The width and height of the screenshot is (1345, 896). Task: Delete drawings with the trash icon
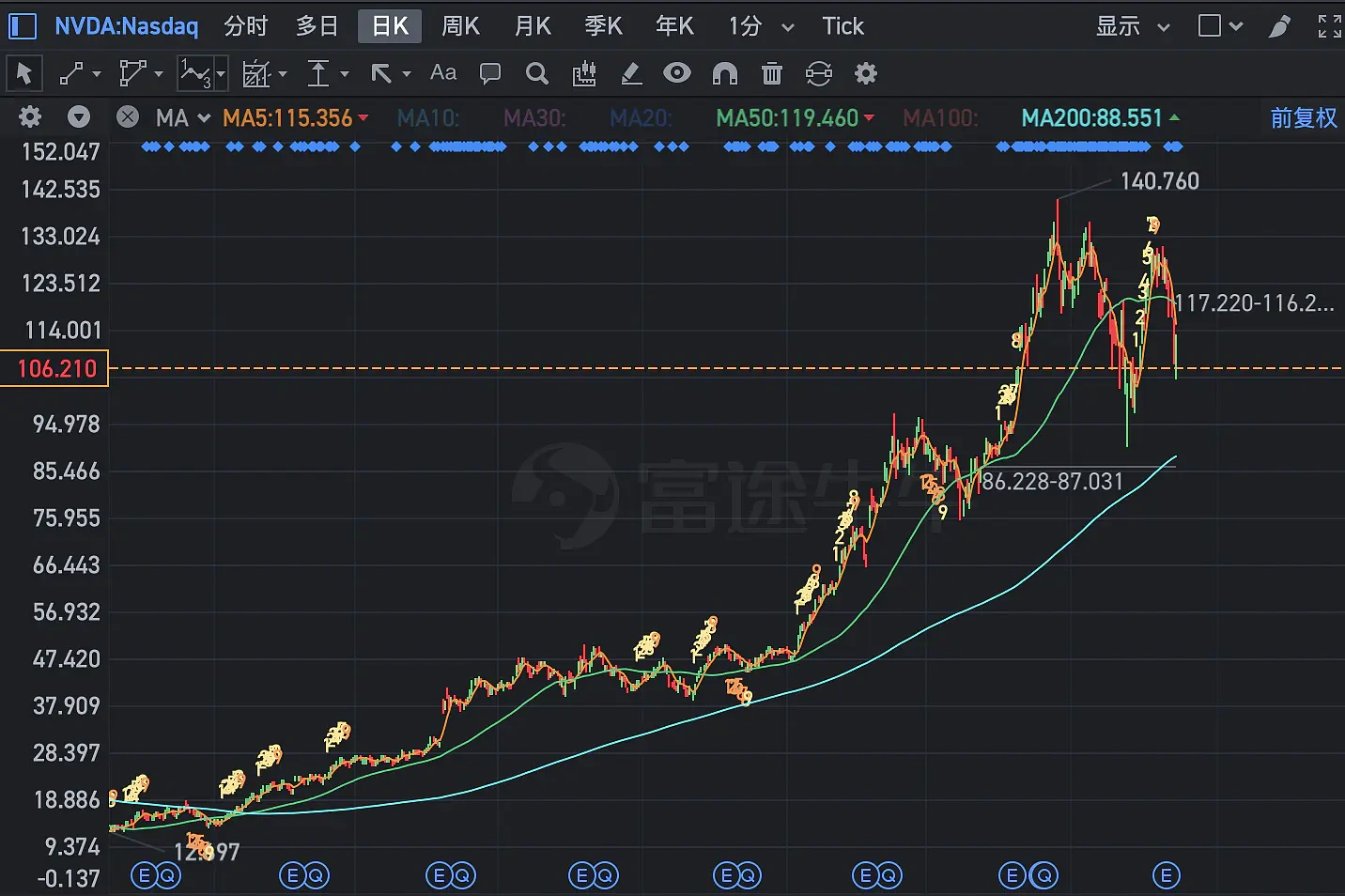click(x=772, y=73)
